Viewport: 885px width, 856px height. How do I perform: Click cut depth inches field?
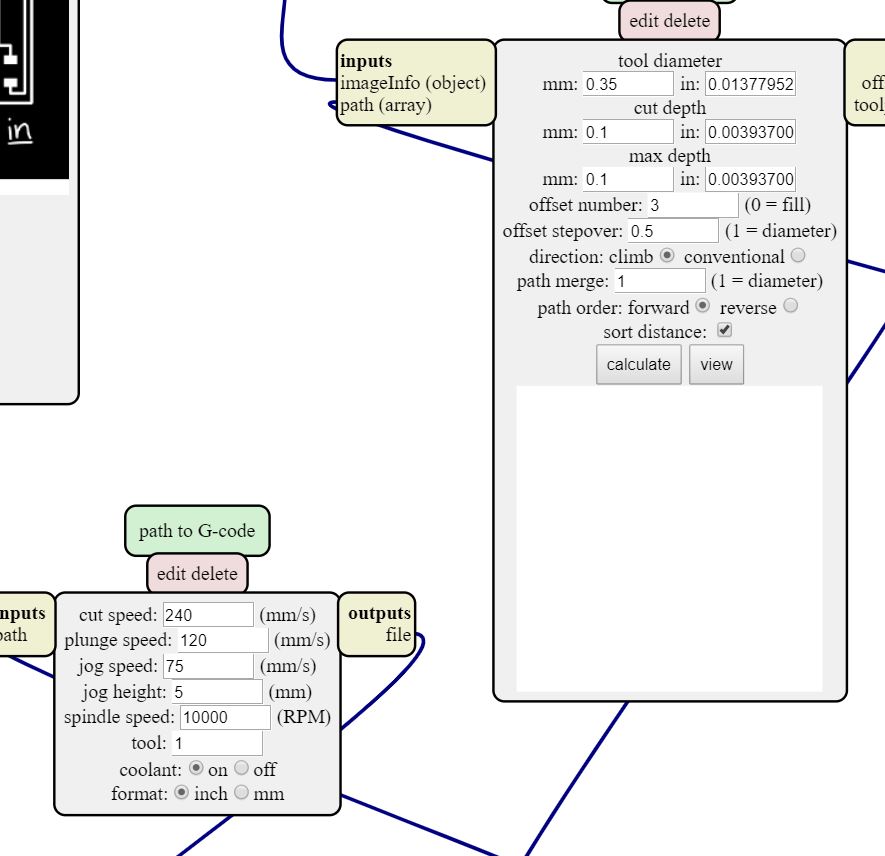(x=750, y=132)
